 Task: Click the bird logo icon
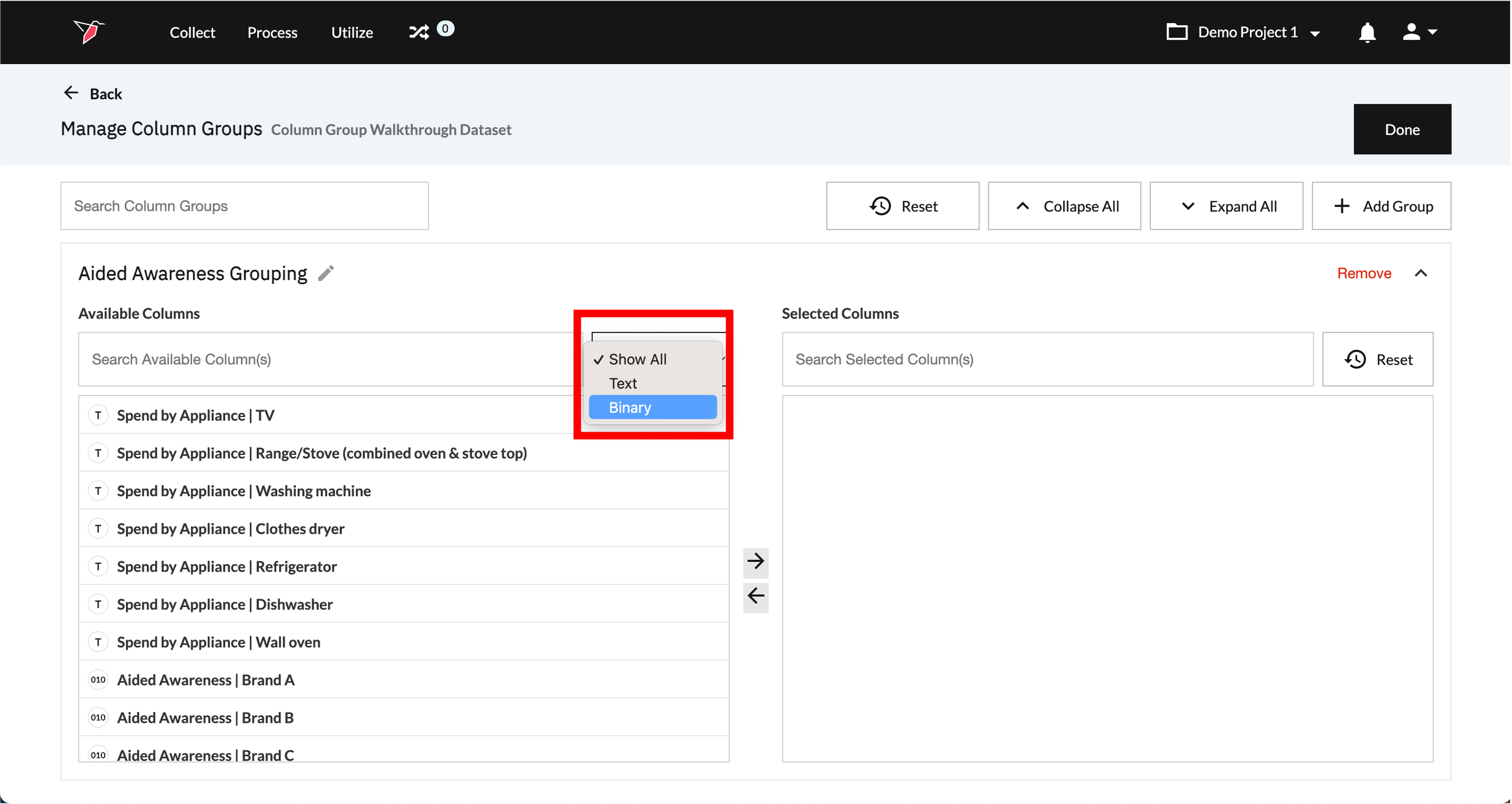(89, 31)
